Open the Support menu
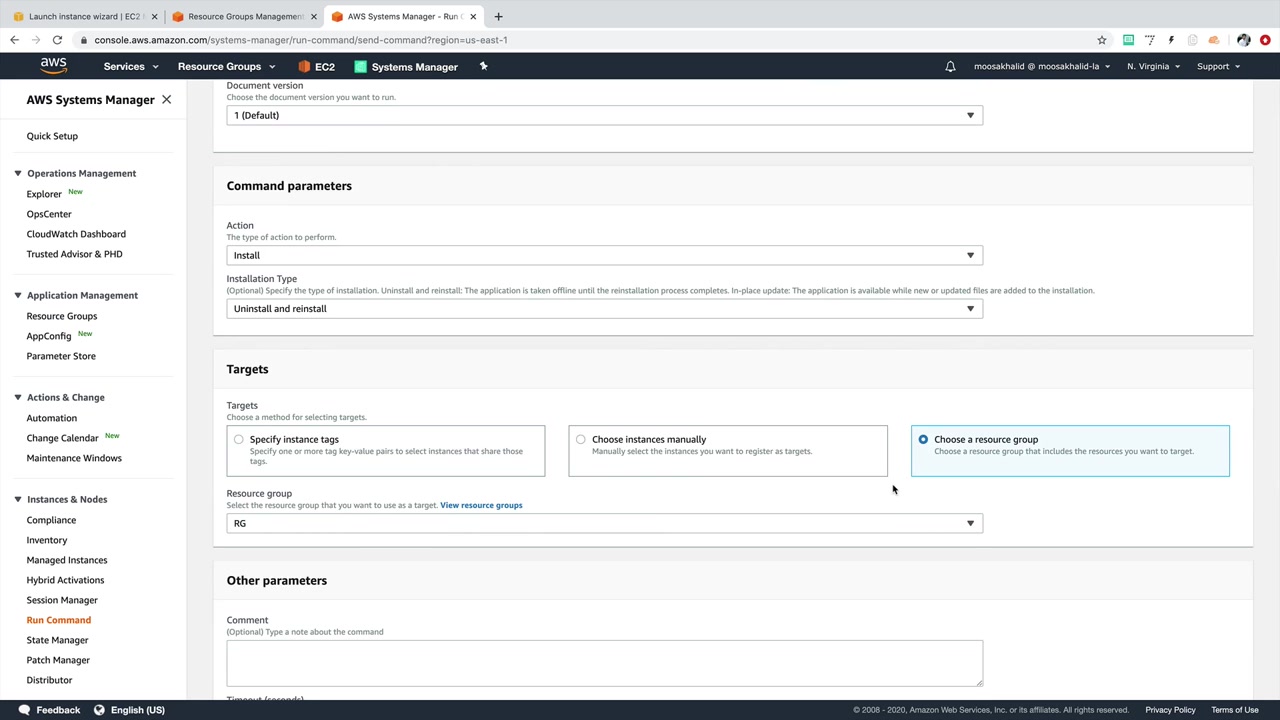1280x720 pixels. [1218, 67]
